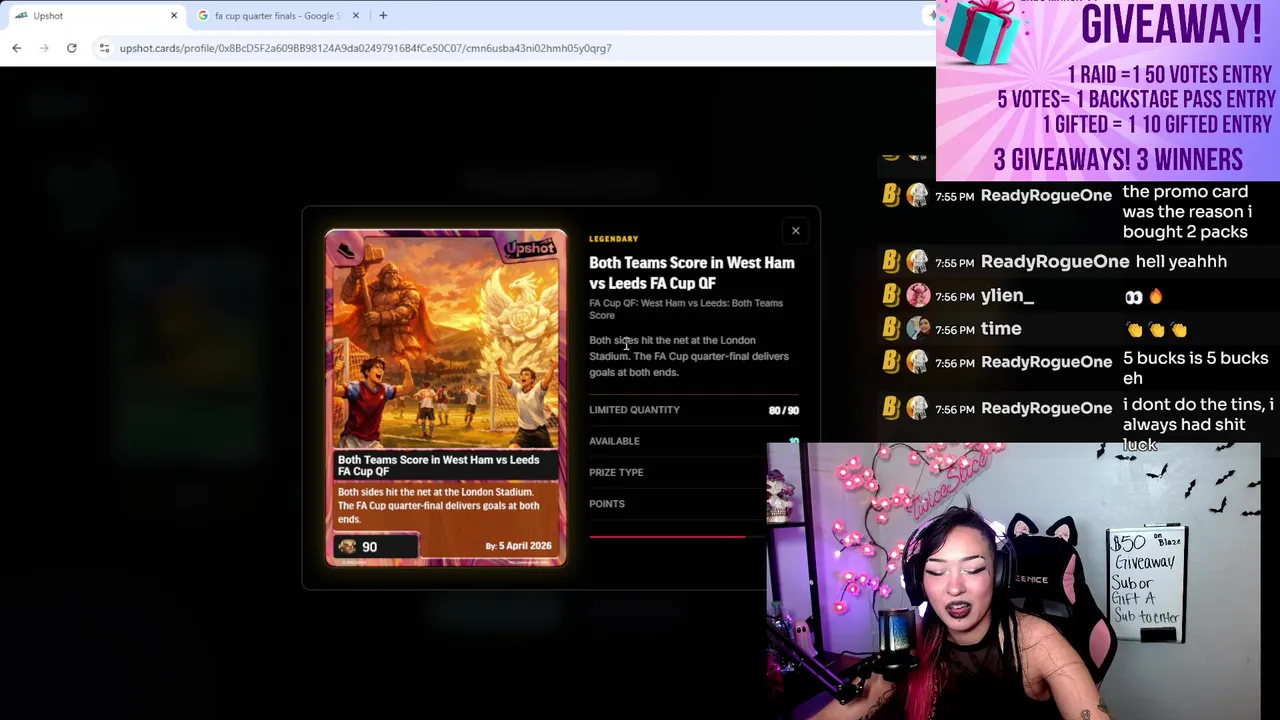Image resolution: width=1280 pixels, height=720 pixels.
Task: Click the GIVEAWAY banner gift box icon
Action: [x=981, y=32]
